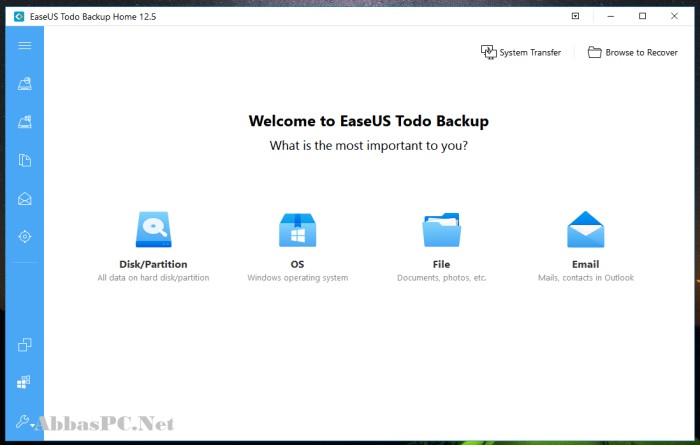Click the OS label
Image resolution: width=700 pixels, height=445 pixels.
pyautogui.click(x=297, y=264)
